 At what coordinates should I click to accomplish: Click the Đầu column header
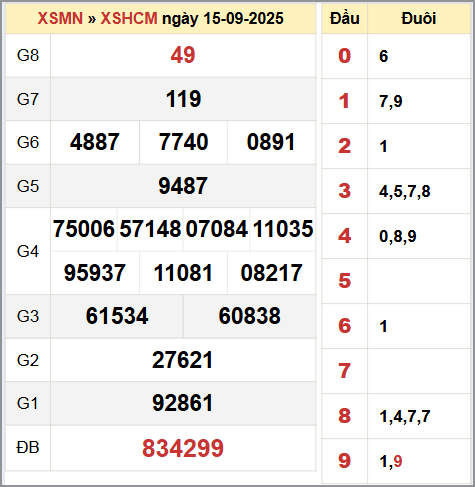(x=345, y=18)
